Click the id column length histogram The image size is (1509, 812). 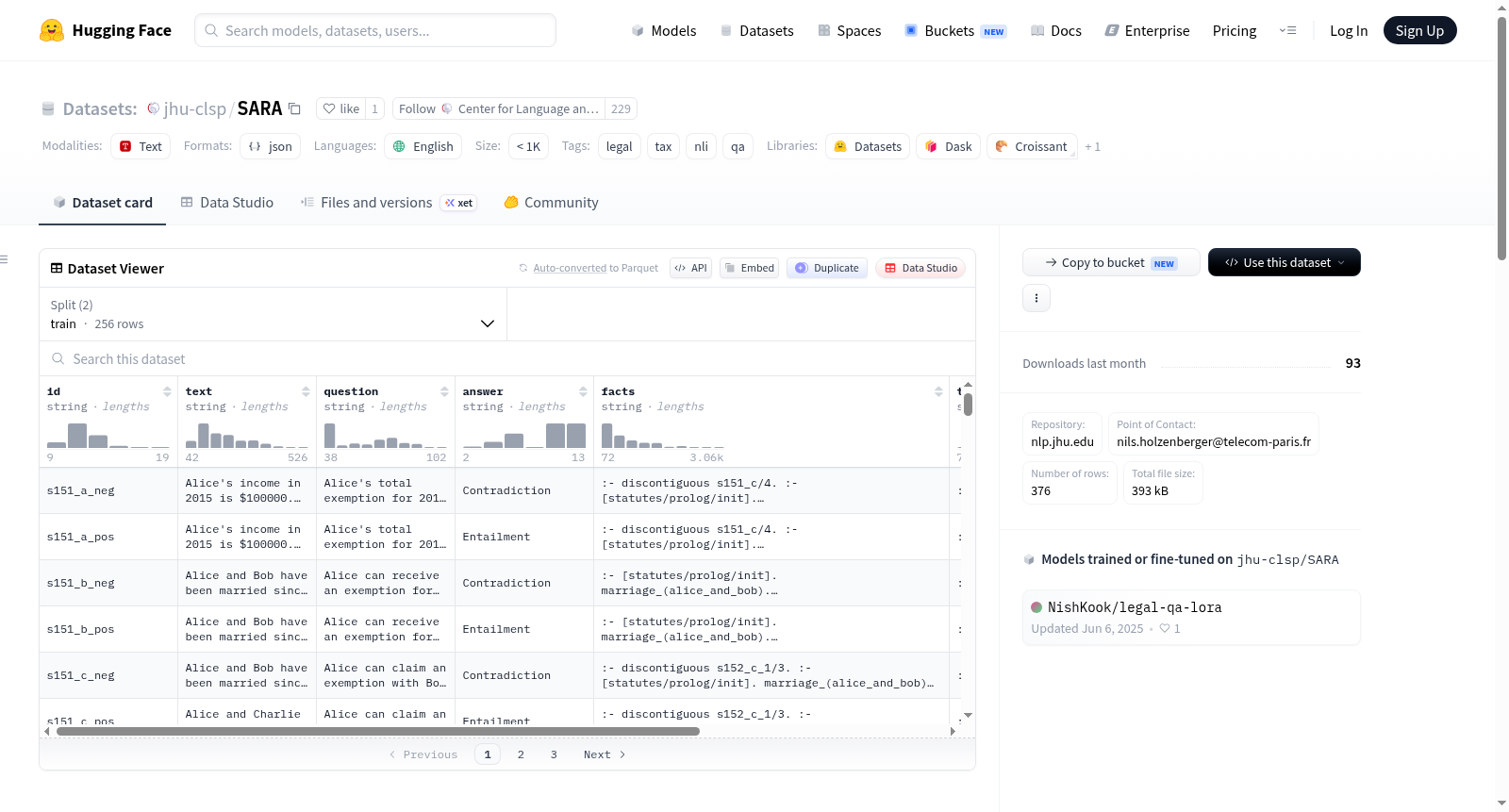pos(108,436)
